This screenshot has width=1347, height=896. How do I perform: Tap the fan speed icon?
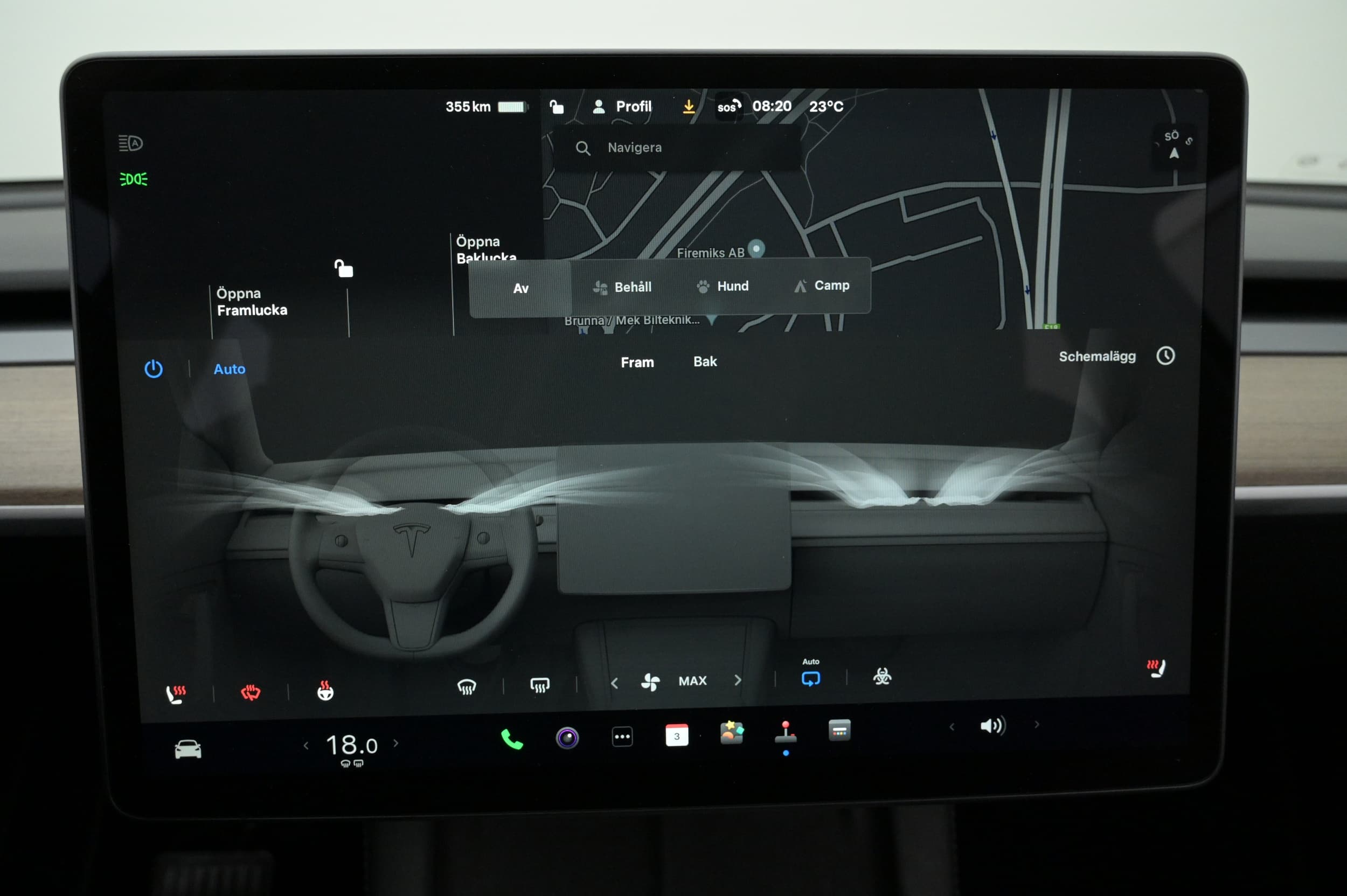(x=650, y=681)
